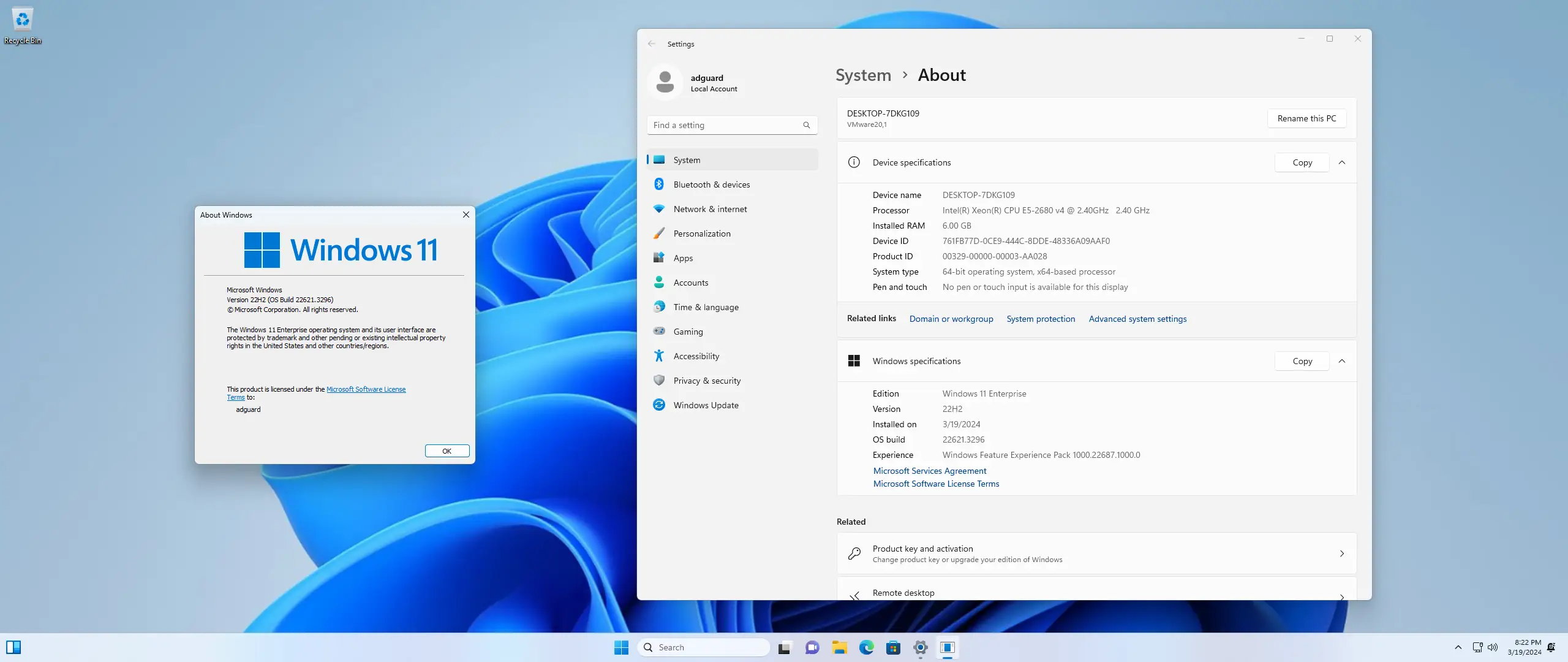Image resolution: width=1568 pixels, height=662 pixels.
Task: Open the Microsoft Services Agreement link
Action: pyautogui.click(x=929, y=470)
